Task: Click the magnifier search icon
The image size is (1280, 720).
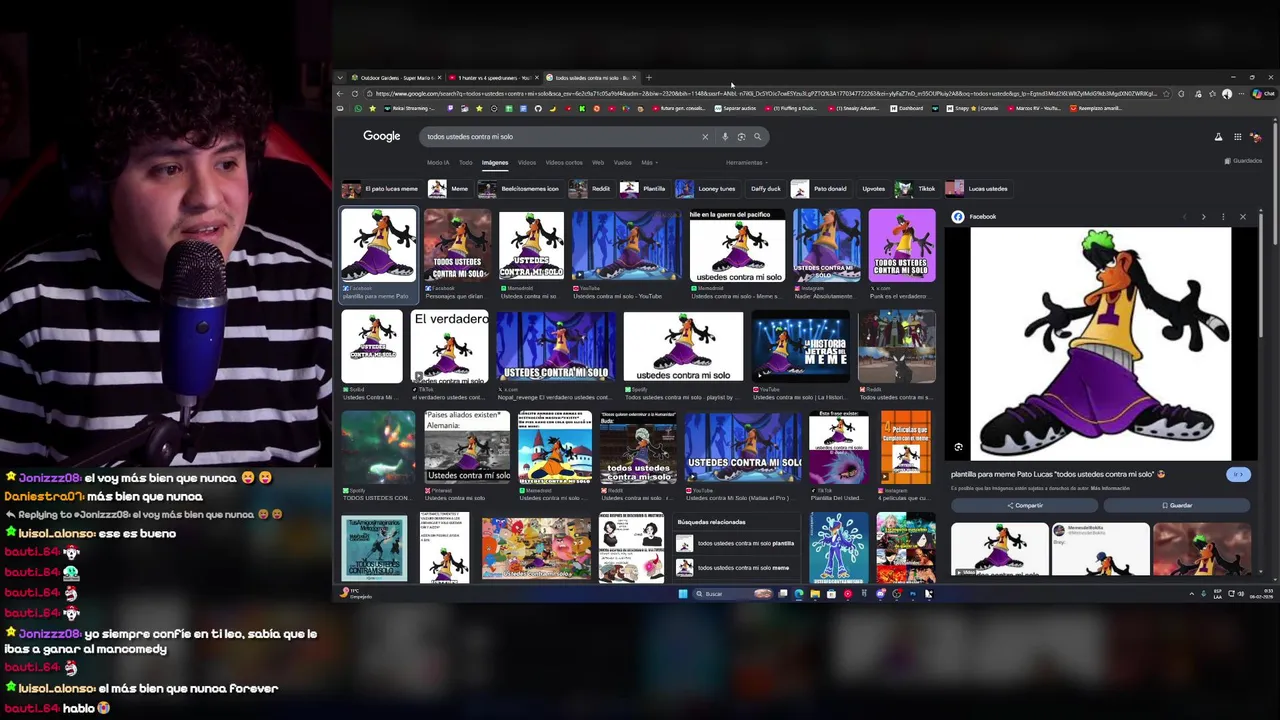Action: coord(758,137)
